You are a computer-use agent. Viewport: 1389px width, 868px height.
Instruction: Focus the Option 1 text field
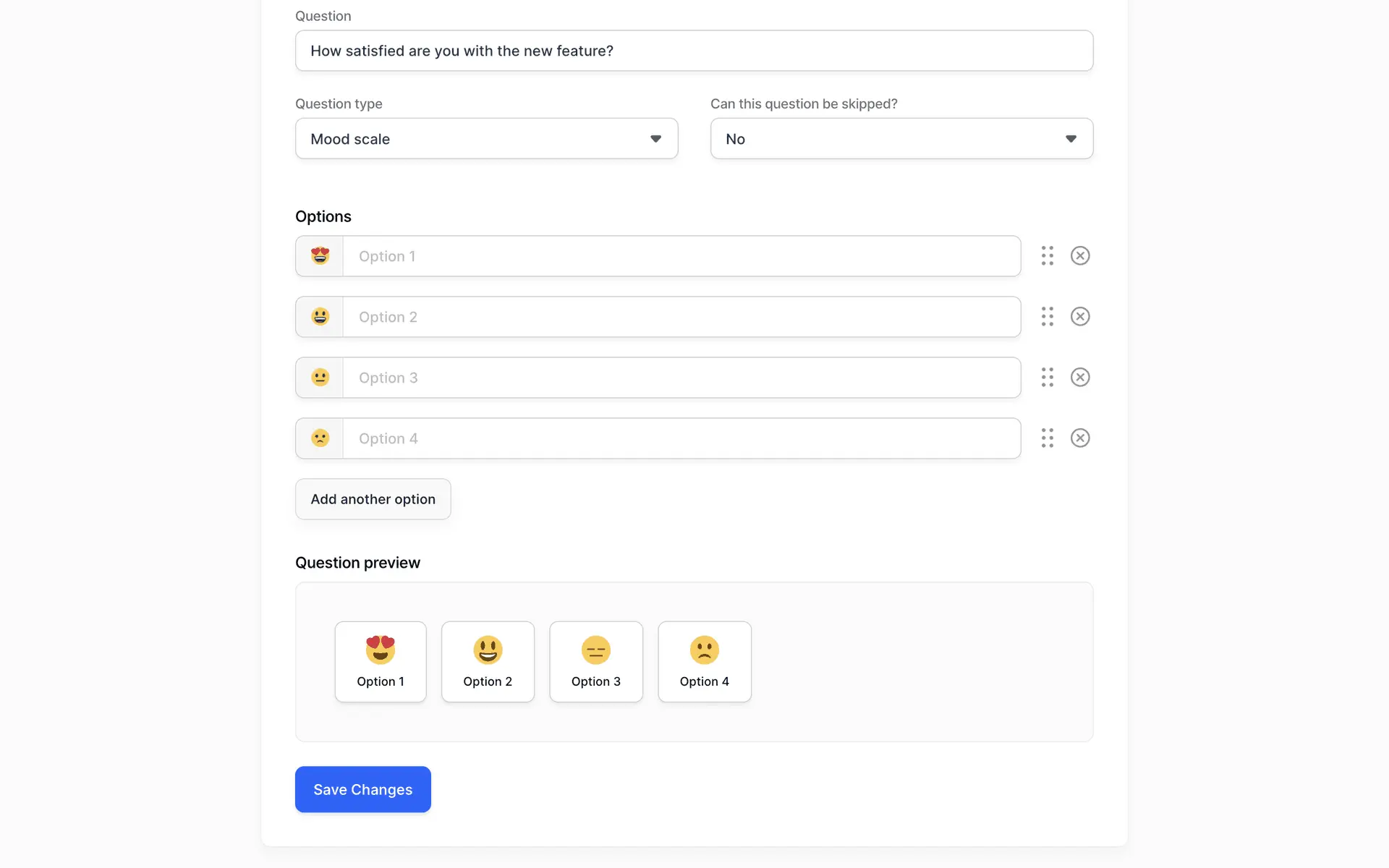[681, 256]
